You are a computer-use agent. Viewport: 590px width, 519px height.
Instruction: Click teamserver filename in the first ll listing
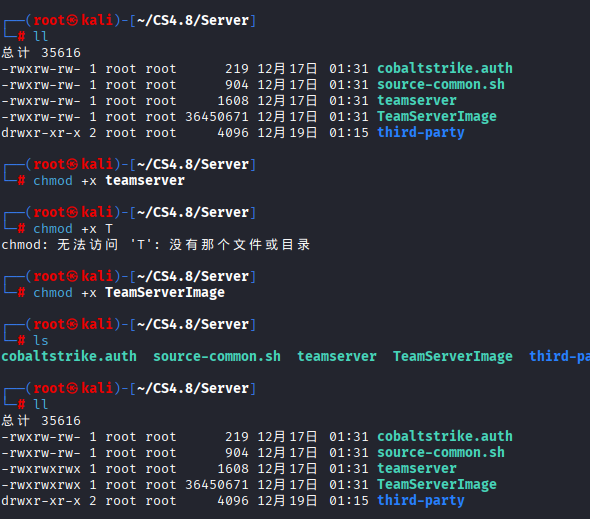[x=417, y=100]
